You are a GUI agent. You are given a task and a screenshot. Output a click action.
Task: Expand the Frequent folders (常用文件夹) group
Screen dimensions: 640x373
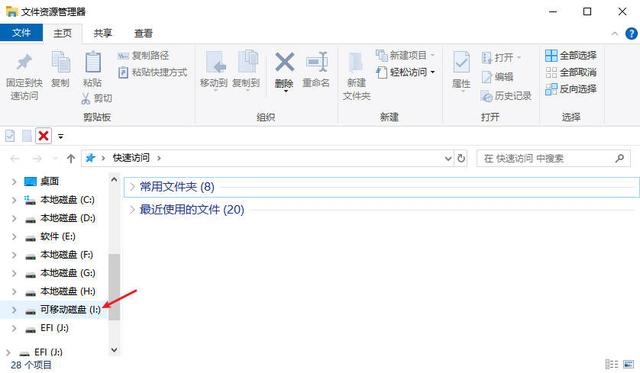132,187
